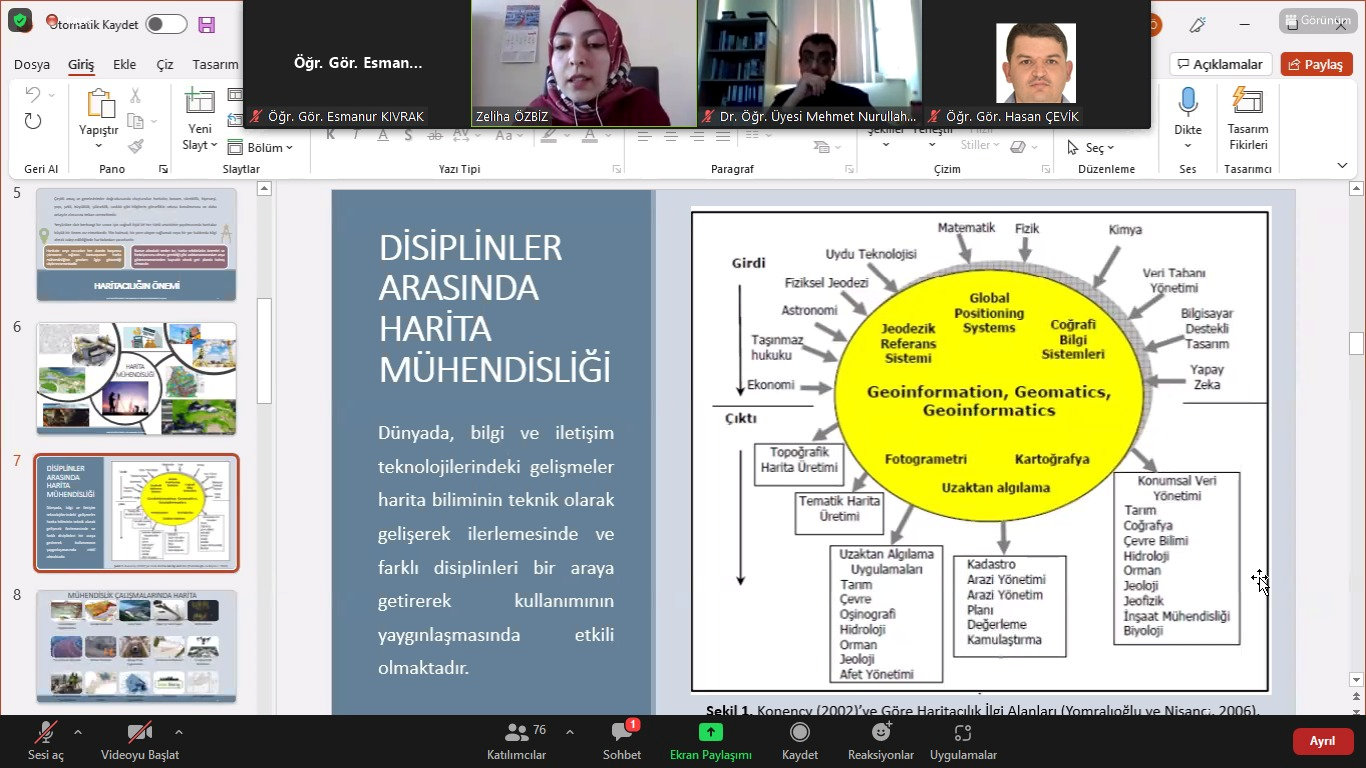Switch to the Çiz ribbon tab
1366x768 pixels.
tap(165, 64)
